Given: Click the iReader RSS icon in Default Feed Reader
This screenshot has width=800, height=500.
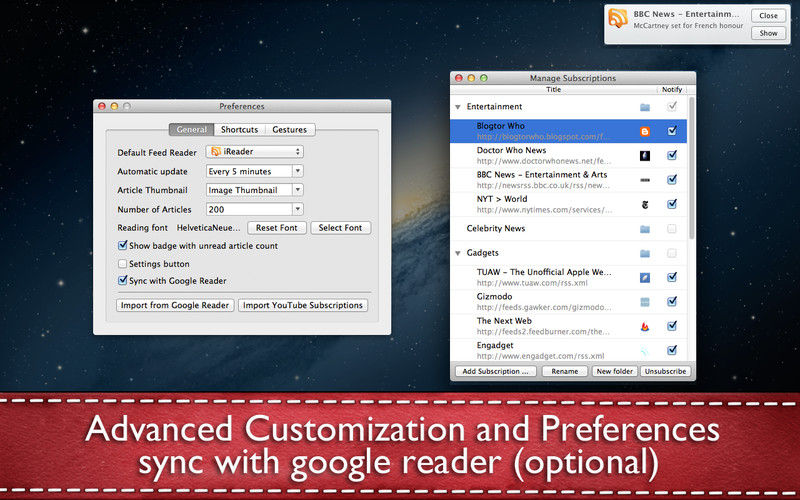Looking at the screenshot, I should tap(216, 152).
